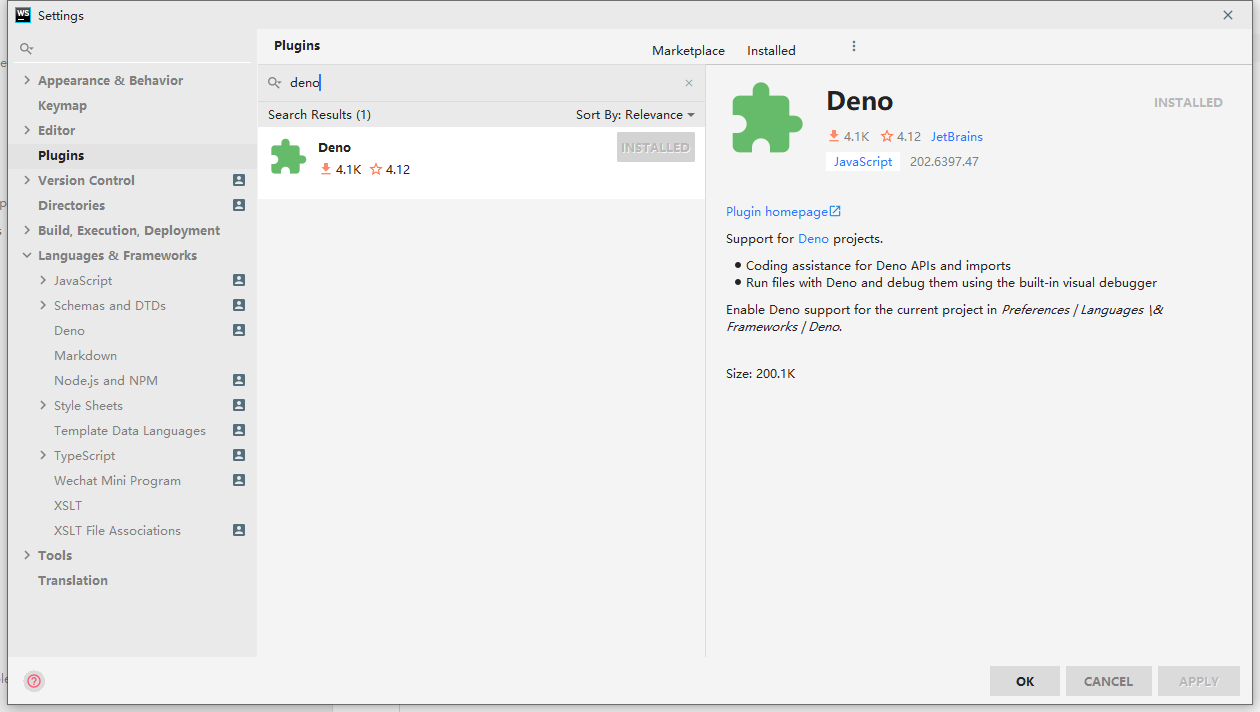Clear the plugin search text with the x icon
Viewport: 1260px width, 712px height.
tap(688, 83)
